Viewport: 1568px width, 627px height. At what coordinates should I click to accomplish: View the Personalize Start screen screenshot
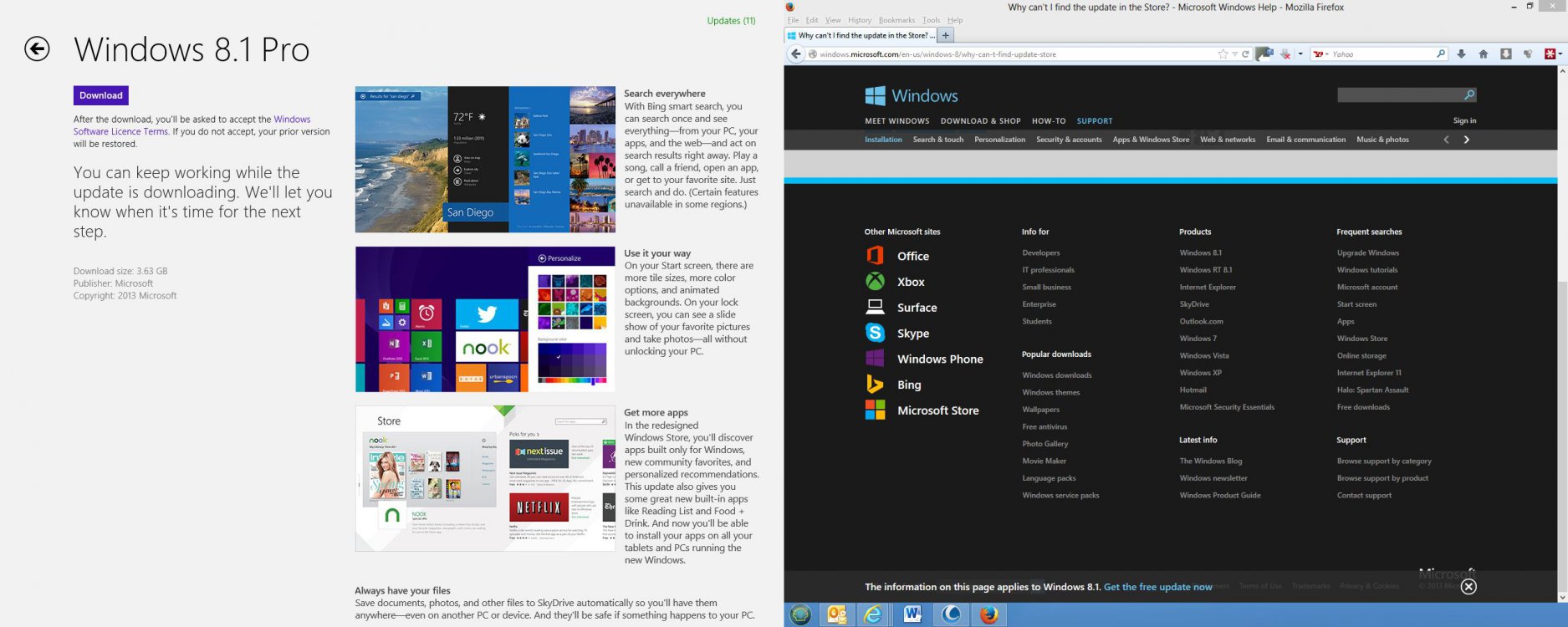coord(485,319)
